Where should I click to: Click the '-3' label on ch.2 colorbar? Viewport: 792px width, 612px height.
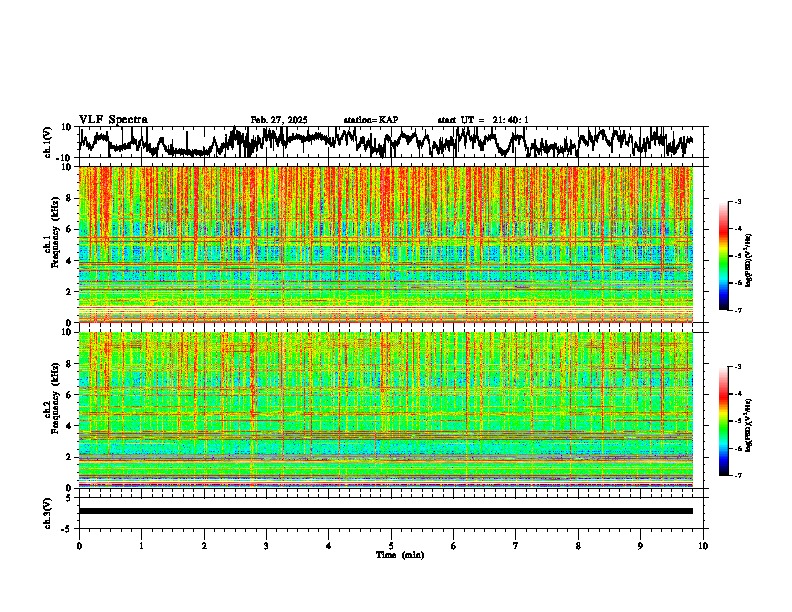[737, 367]
